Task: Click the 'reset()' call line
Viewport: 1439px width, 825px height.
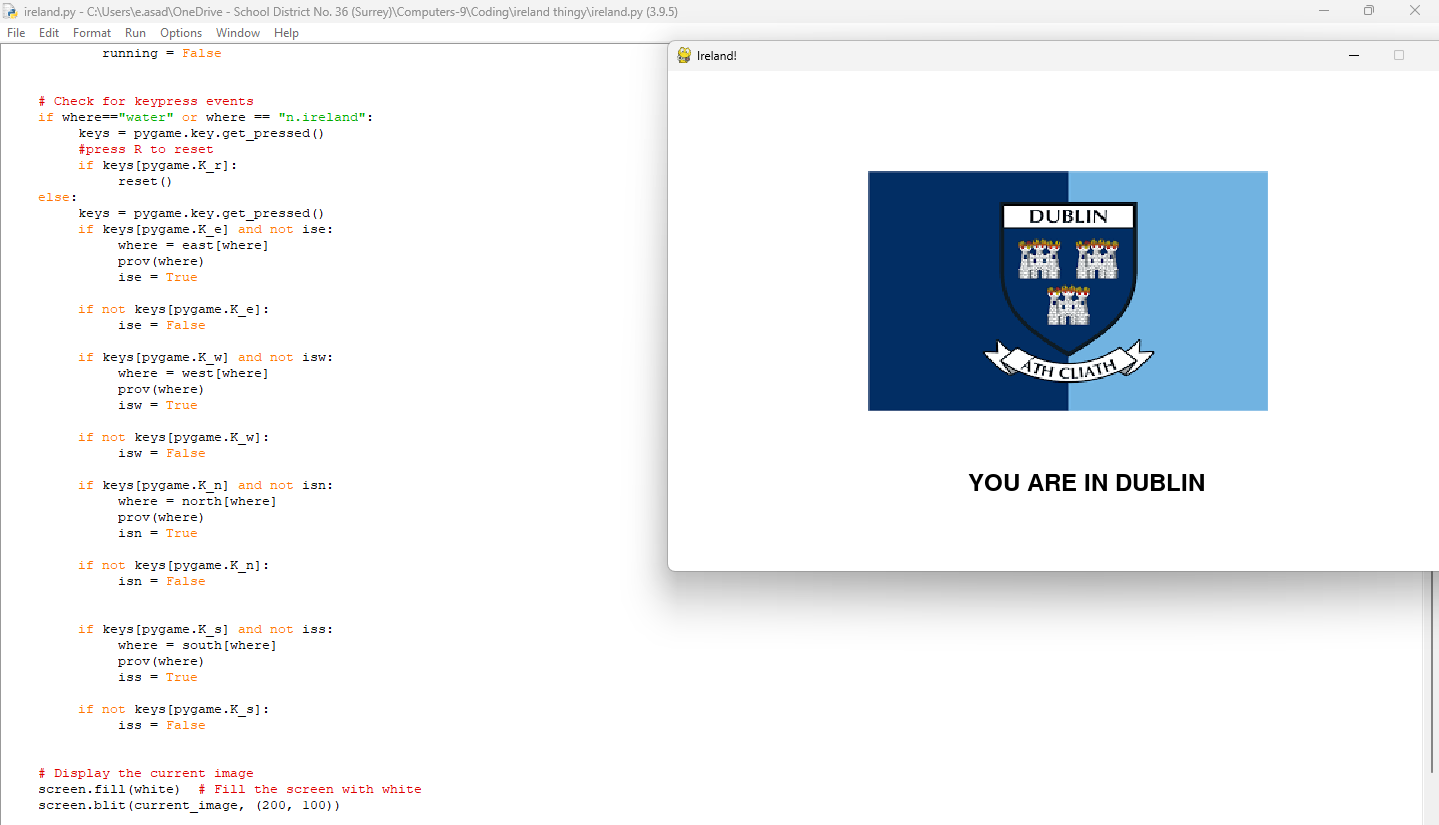Action: coord(145,181)
